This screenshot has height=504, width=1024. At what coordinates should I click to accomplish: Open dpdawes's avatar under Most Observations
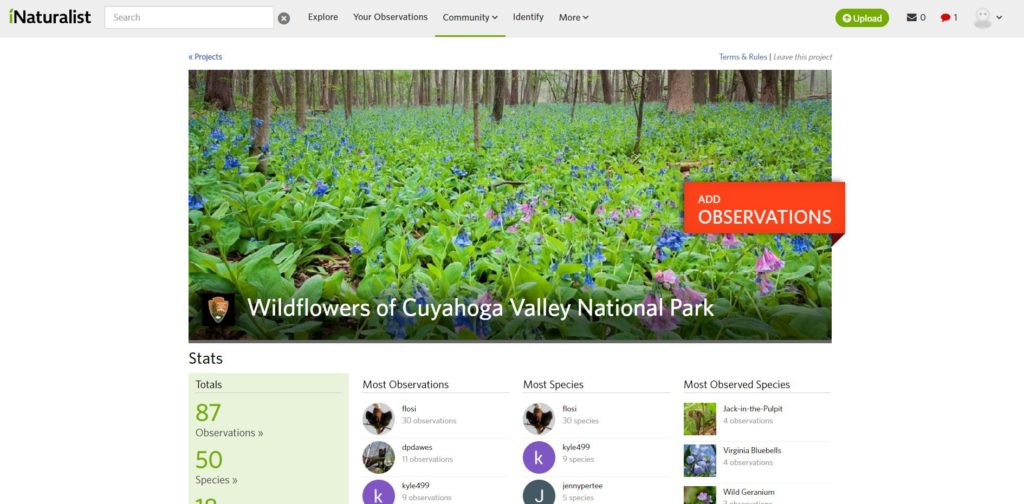379,457
